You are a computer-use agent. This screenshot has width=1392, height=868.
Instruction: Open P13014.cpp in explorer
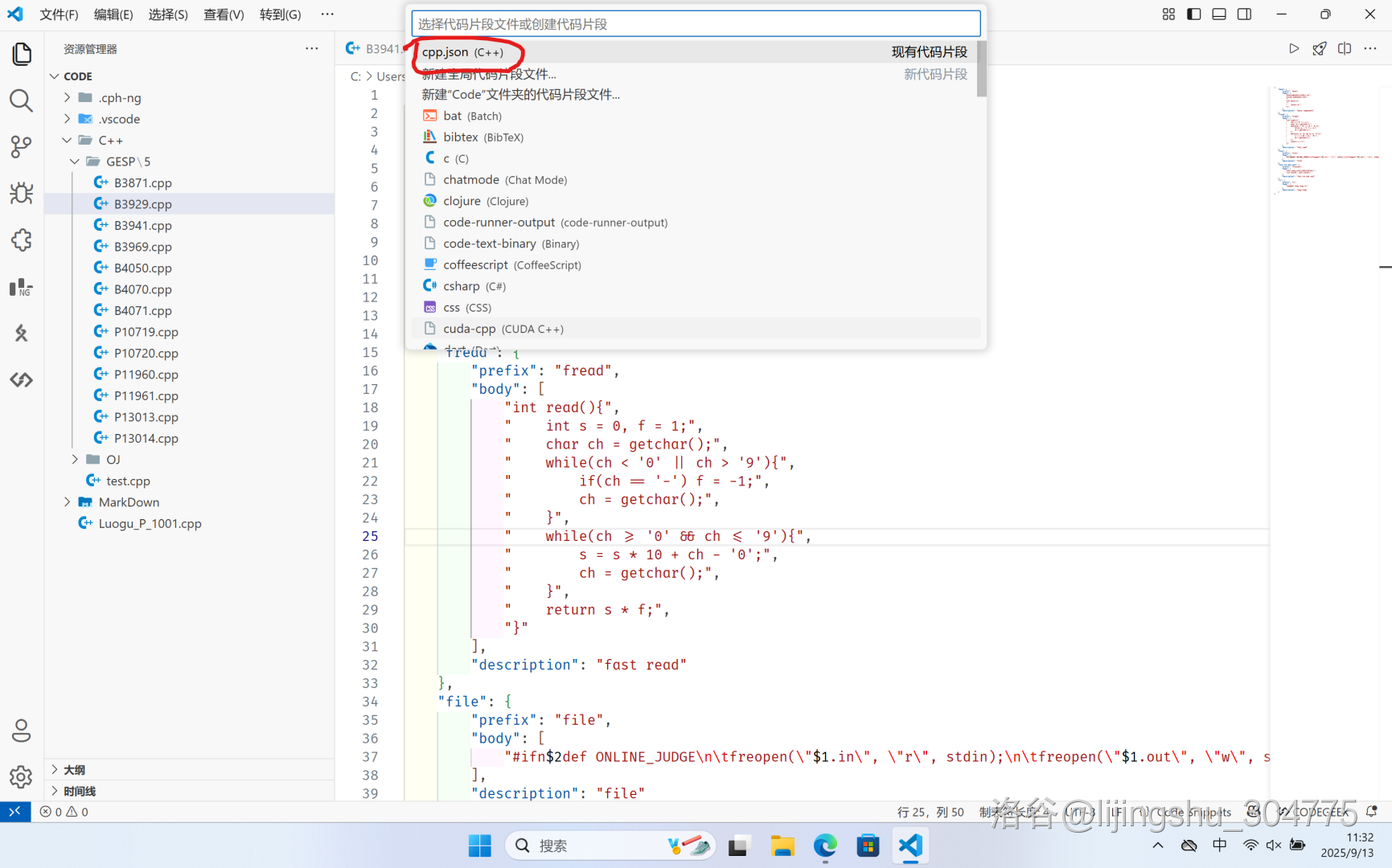189,438
